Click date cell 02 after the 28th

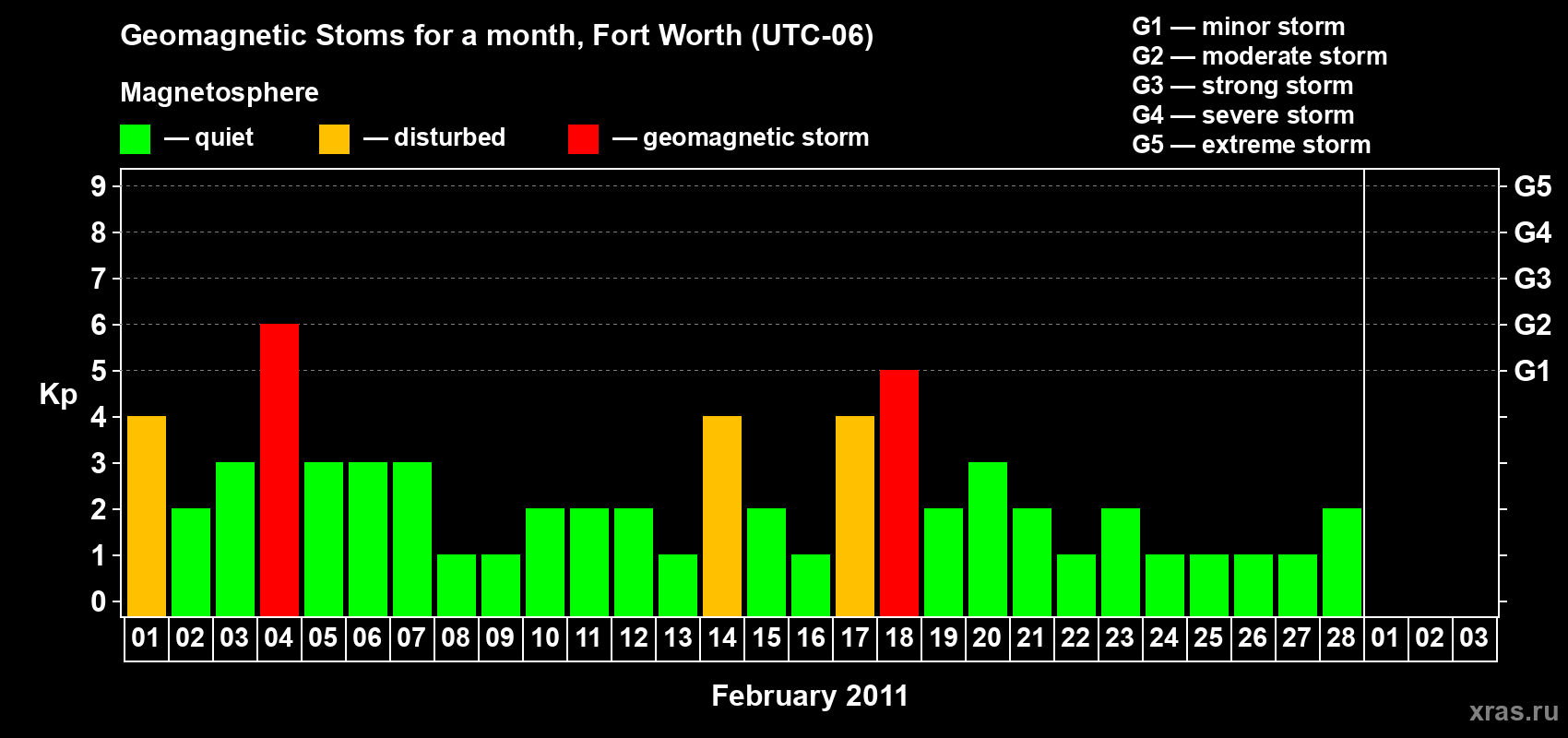pyautogui.click(x=1431, y=638)
